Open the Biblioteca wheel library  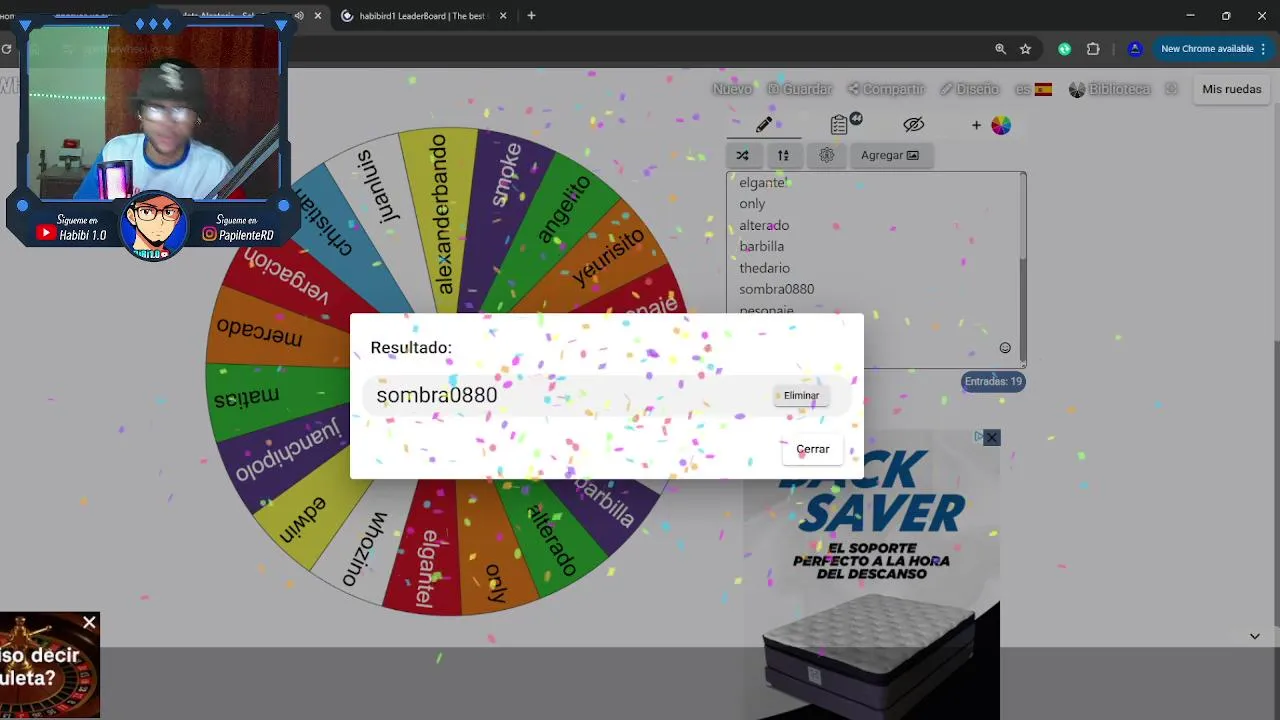pos(1110,89)
